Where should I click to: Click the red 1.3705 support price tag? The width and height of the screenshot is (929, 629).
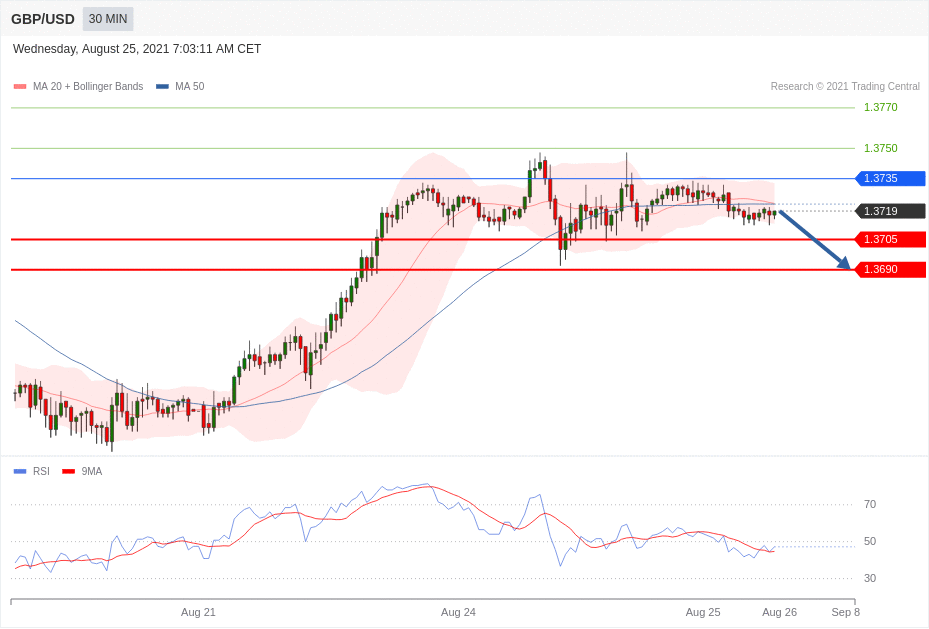coord(890,239)
